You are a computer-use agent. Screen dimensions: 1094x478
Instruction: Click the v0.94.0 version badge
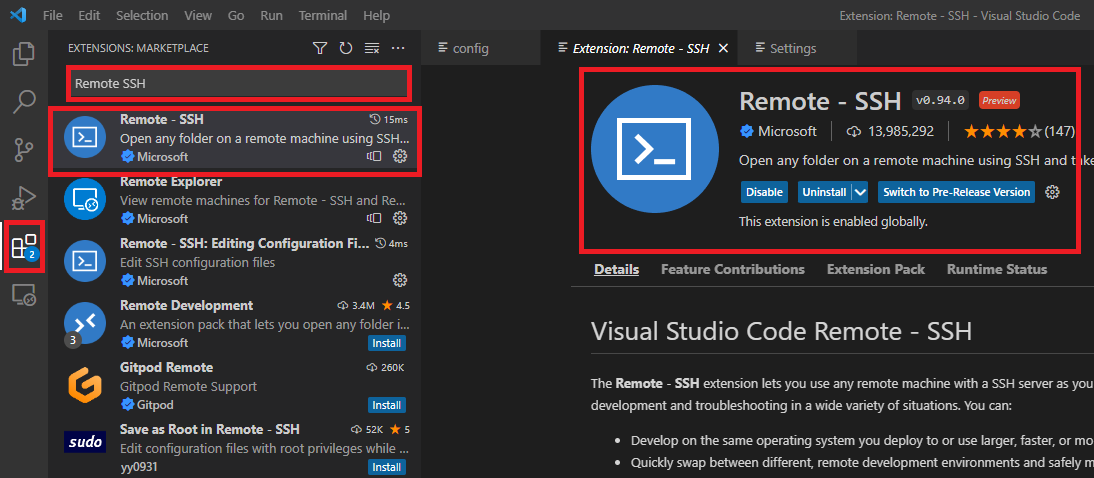pos(941,100)
